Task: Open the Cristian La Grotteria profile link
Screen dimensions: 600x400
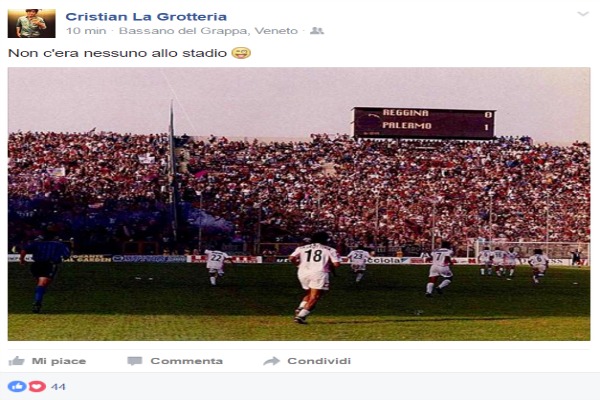Action: point(146,16)
